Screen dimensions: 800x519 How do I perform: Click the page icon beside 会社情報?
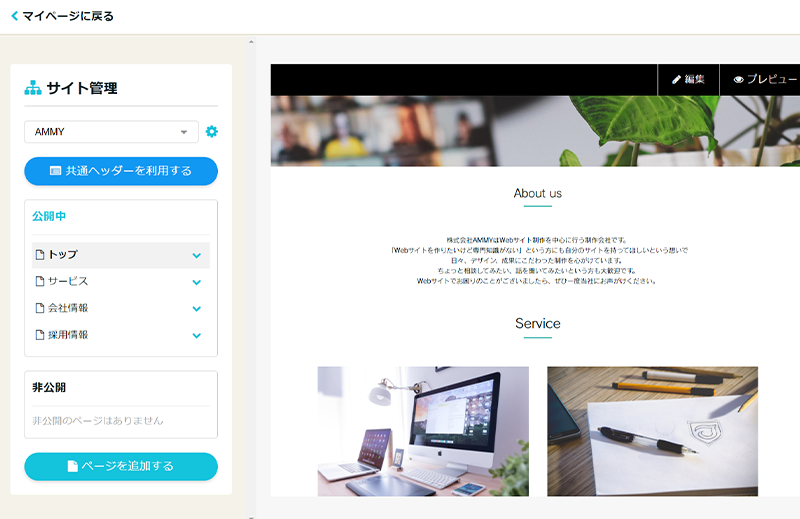pos(40,309)
